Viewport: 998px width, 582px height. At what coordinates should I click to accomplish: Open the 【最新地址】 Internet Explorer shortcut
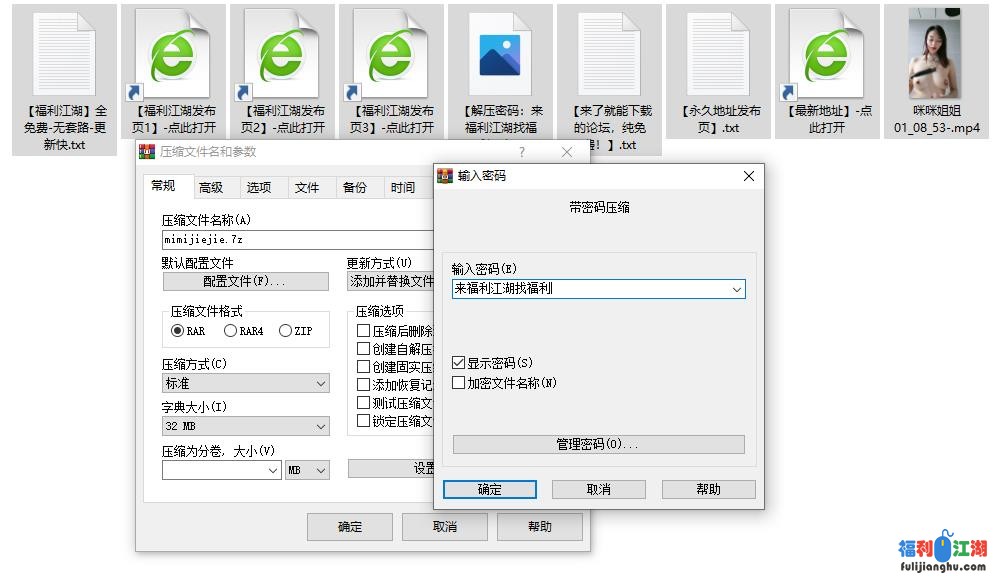(x=827, y=55)
